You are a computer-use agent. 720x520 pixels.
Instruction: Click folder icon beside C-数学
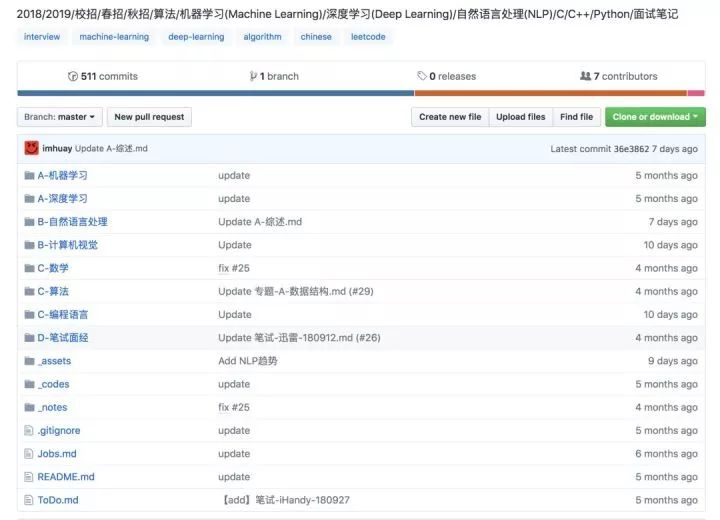[29, 268]
